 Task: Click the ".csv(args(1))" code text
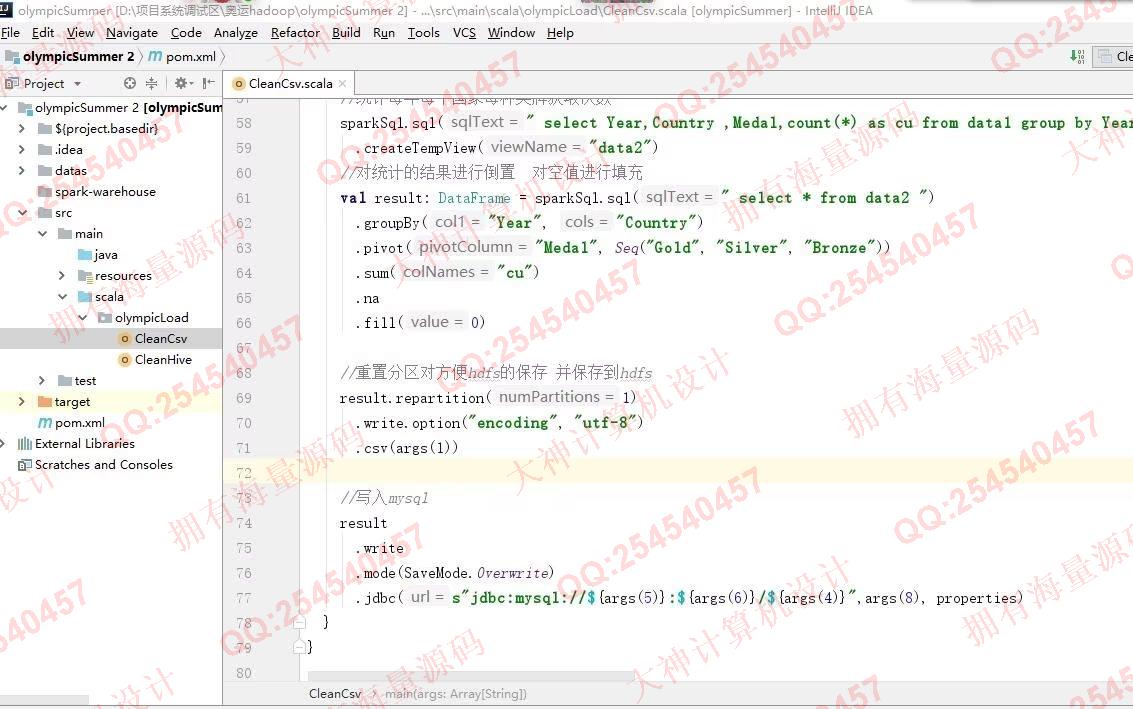click(407, 448)
